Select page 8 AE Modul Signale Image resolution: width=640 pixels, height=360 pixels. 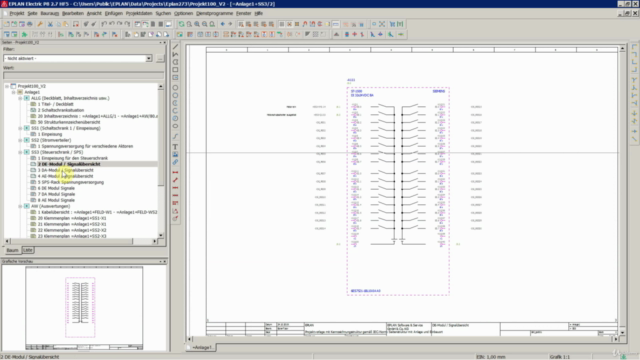tap(56, 200)
